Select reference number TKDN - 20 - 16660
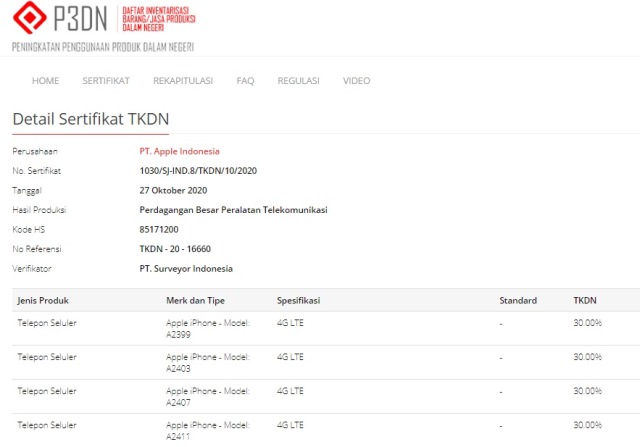The width and height of the screenshot is (640, 447). click(x=175, y=249)
